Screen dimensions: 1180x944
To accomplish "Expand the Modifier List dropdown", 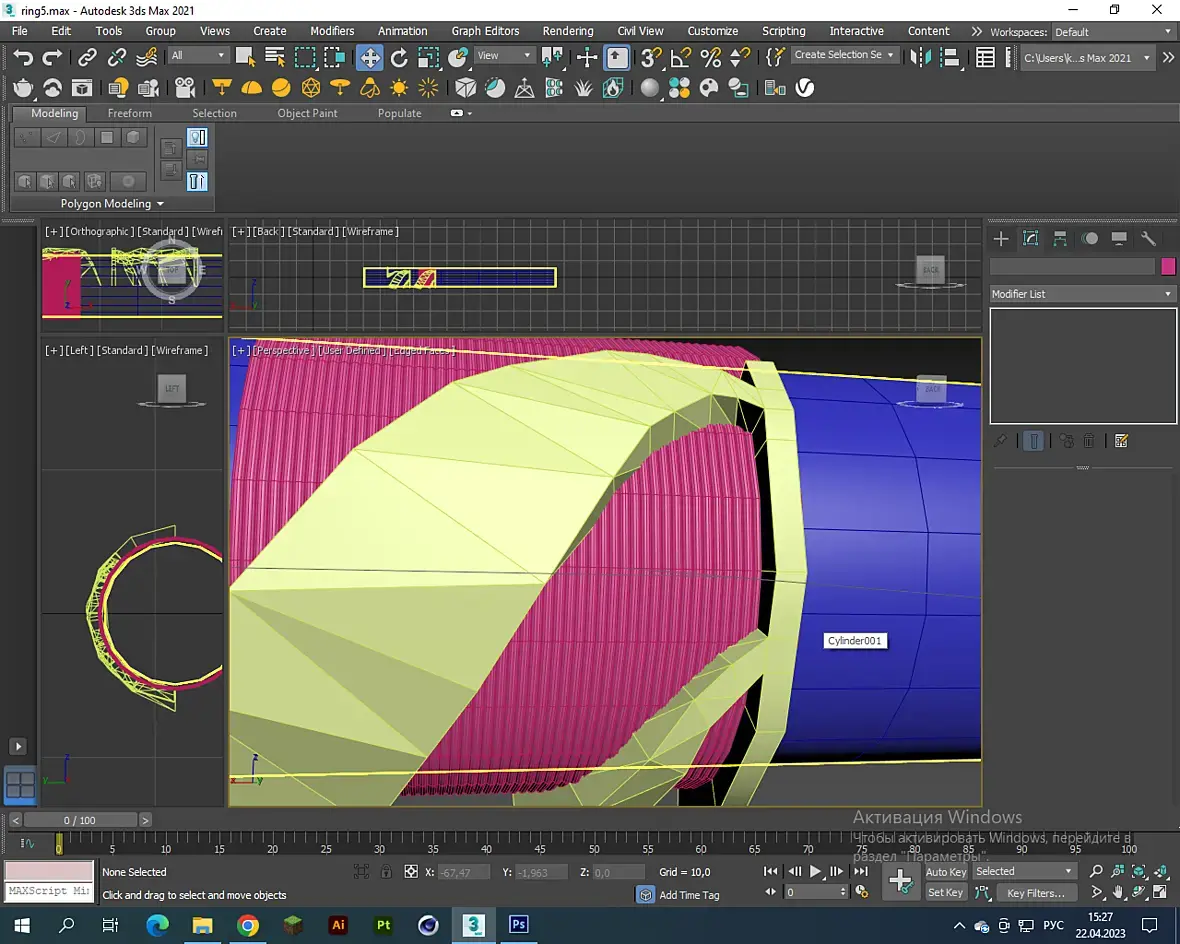I will tap(1082, 294).
